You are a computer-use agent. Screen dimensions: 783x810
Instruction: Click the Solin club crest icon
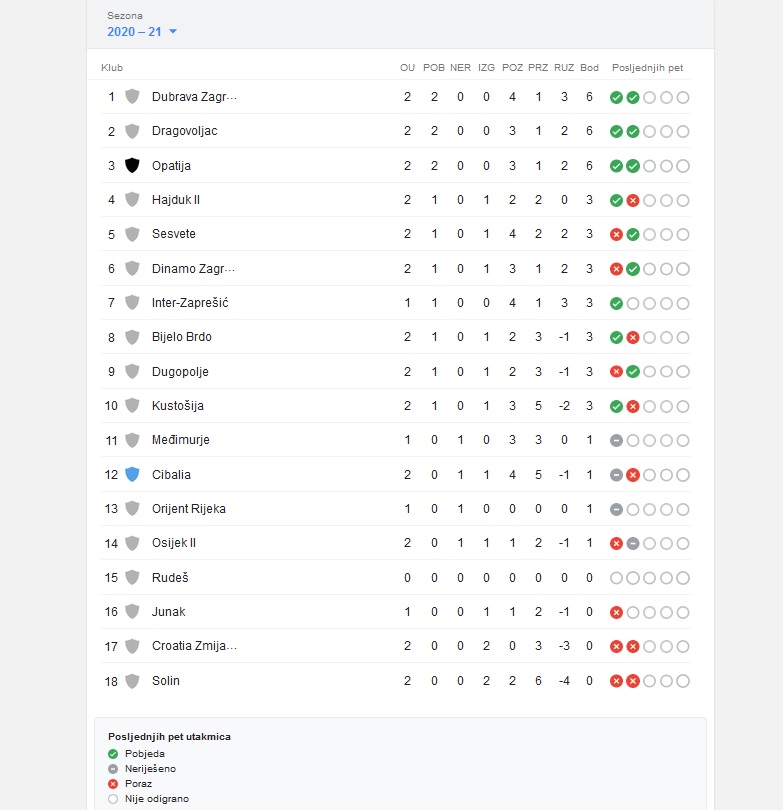pyautogui.click(x=132, y=681)
